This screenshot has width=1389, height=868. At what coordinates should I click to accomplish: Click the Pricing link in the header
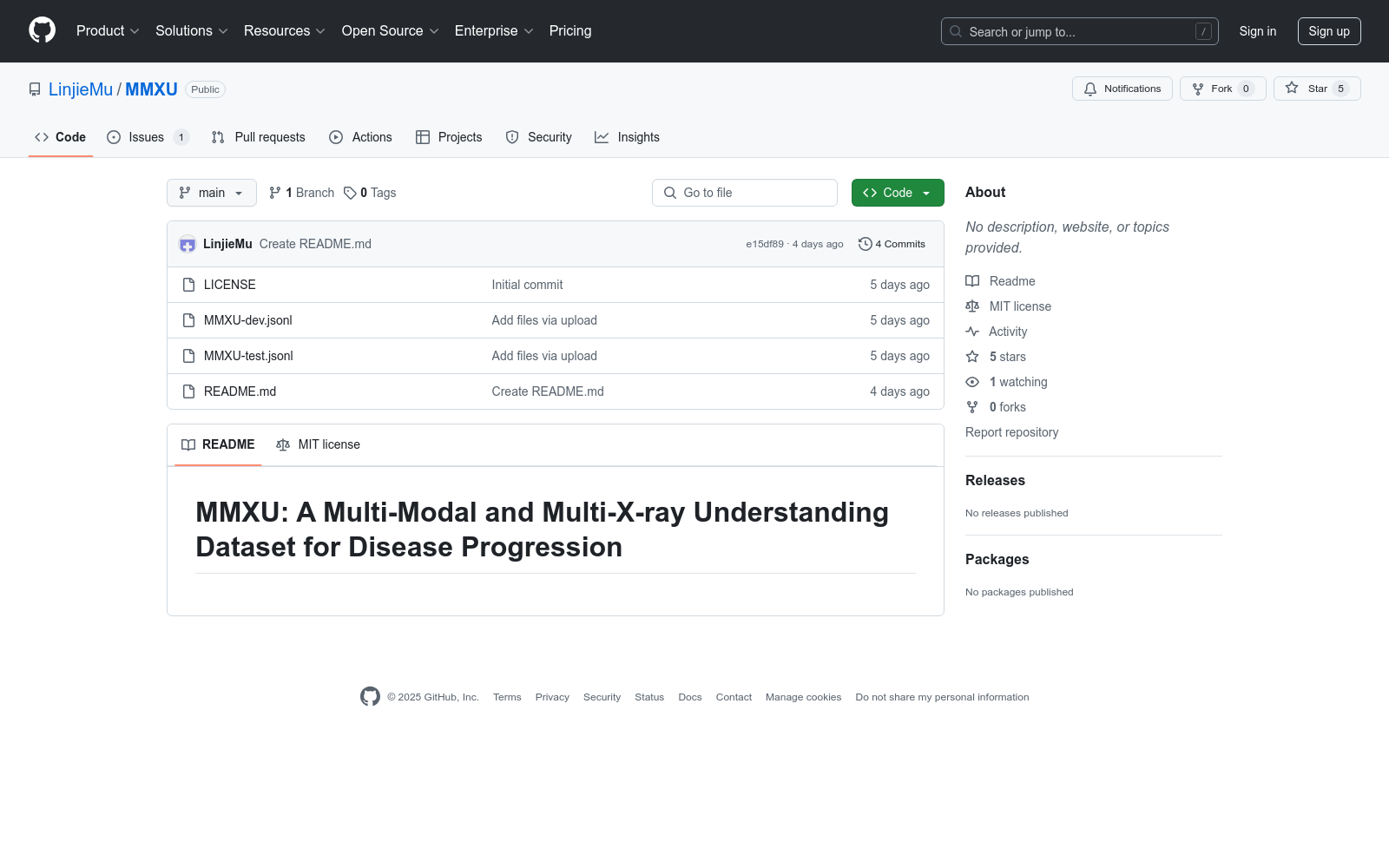[x=570, y=31]
